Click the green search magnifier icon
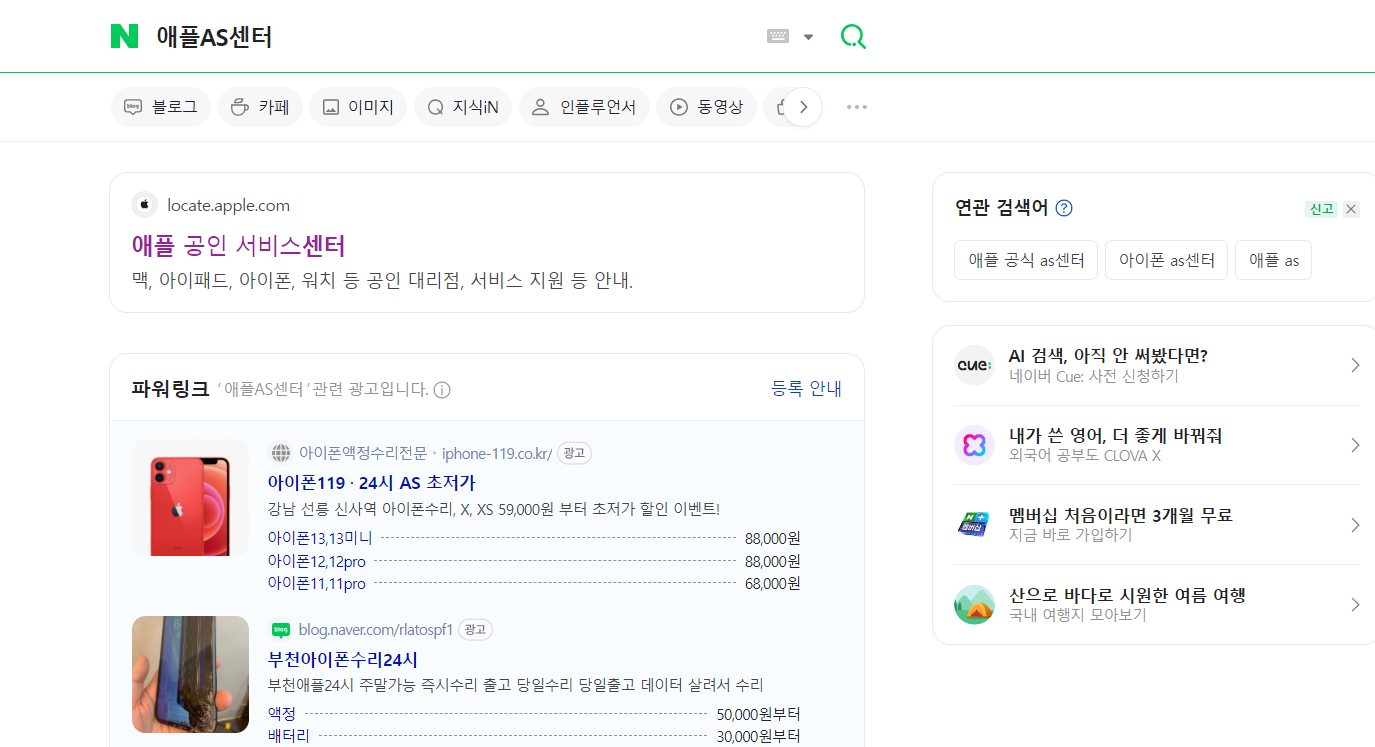 [x=853, y=37]
